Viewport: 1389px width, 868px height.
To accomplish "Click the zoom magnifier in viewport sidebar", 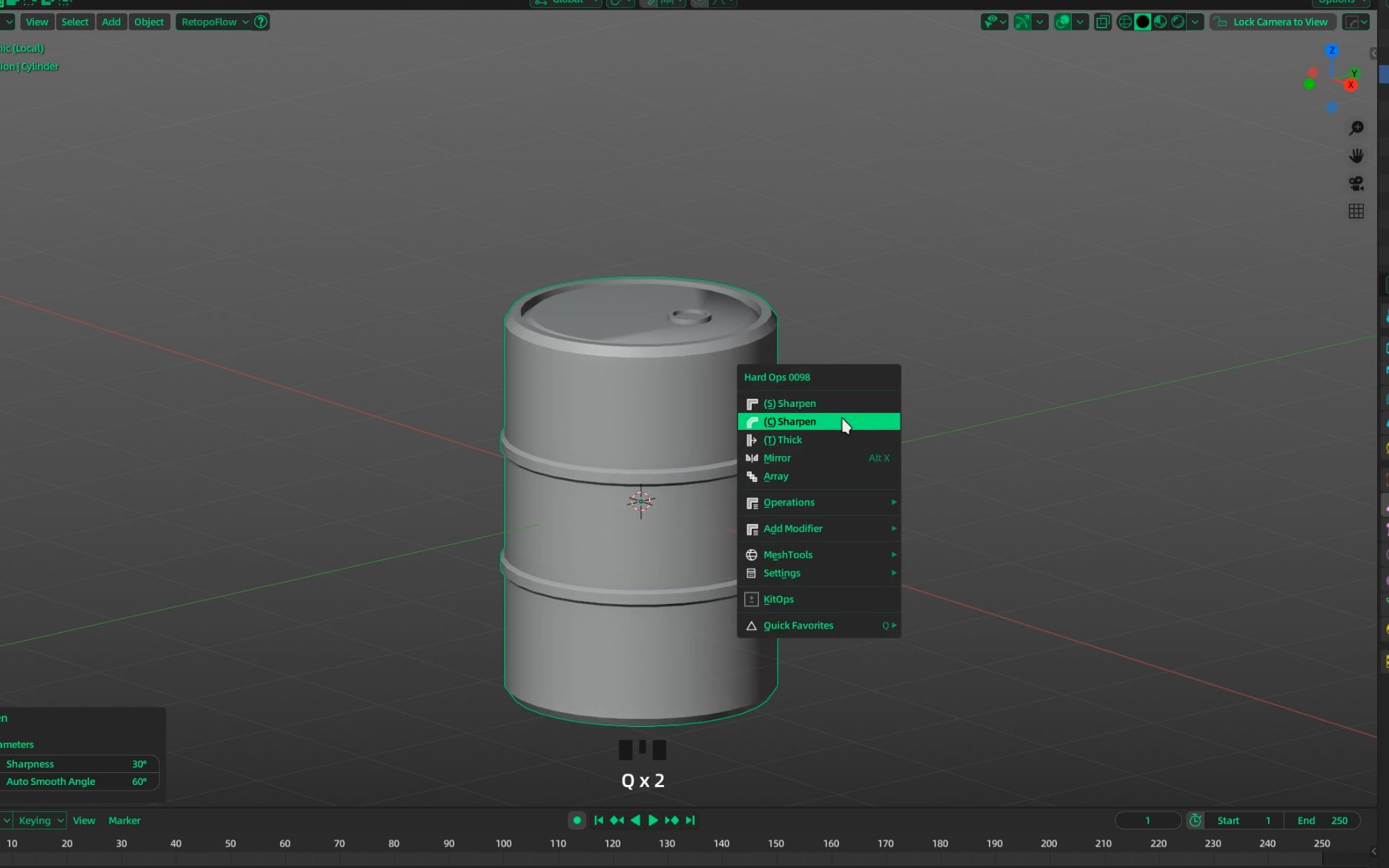I will click(1356, 127).
